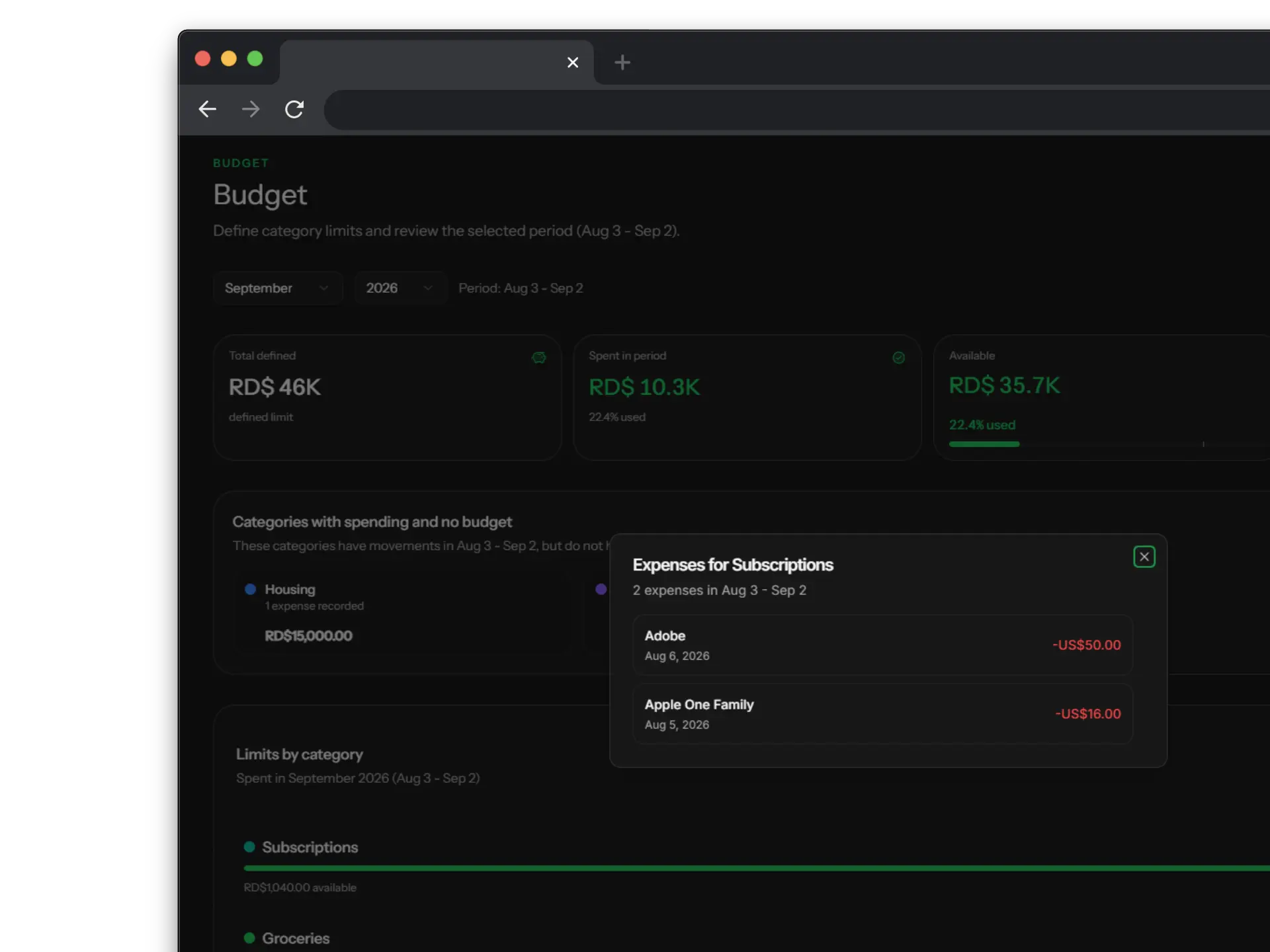Click the 1 expense recorded text under Housing

pyautogui.click(x=314, y=606)
